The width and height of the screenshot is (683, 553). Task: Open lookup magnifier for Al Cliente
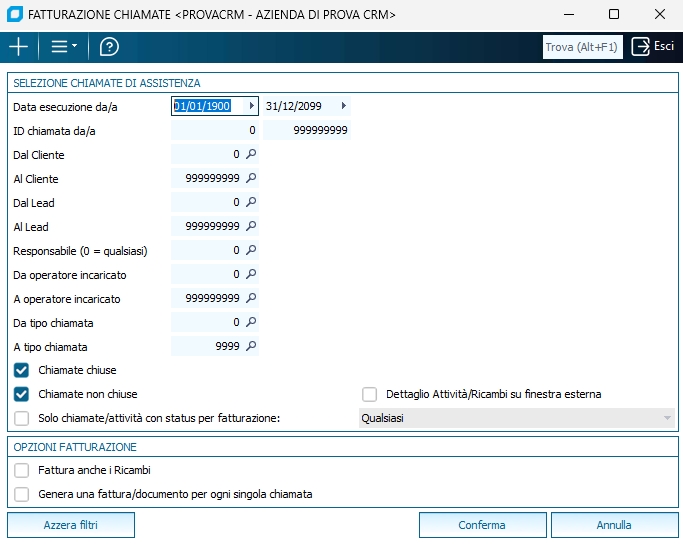pos(251,178)
